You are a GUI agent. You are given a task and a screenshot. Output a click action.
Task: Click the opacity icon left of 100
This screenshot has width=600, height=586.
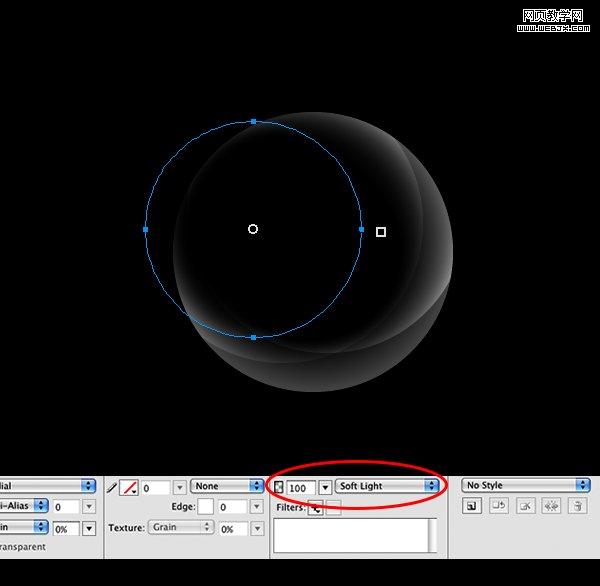pyautogui.click(x=279, y=487)
